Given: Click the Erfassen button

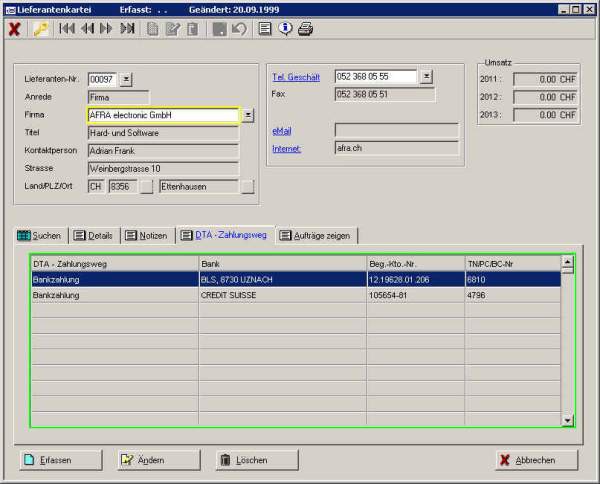Looking at the screenshot, I should pyautogui.click(x=61, y=460).
